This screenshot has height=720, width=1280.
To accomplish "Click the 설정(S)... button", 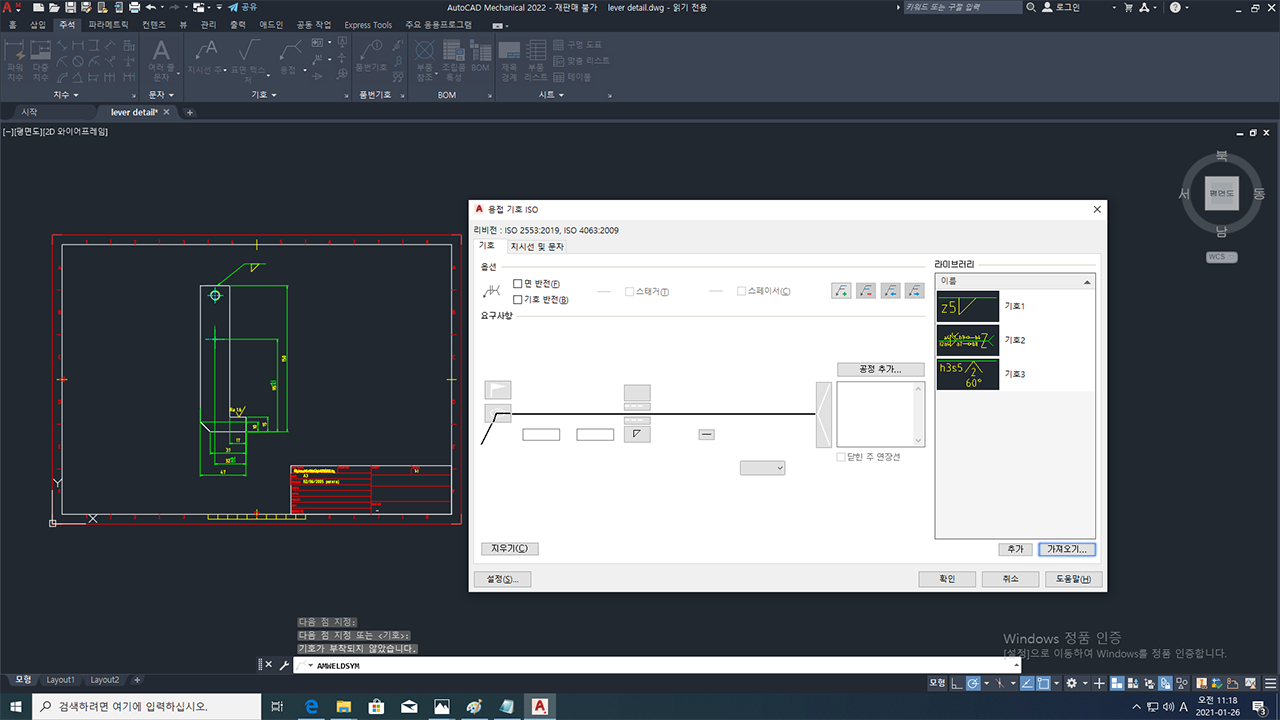I will [503, 579].
